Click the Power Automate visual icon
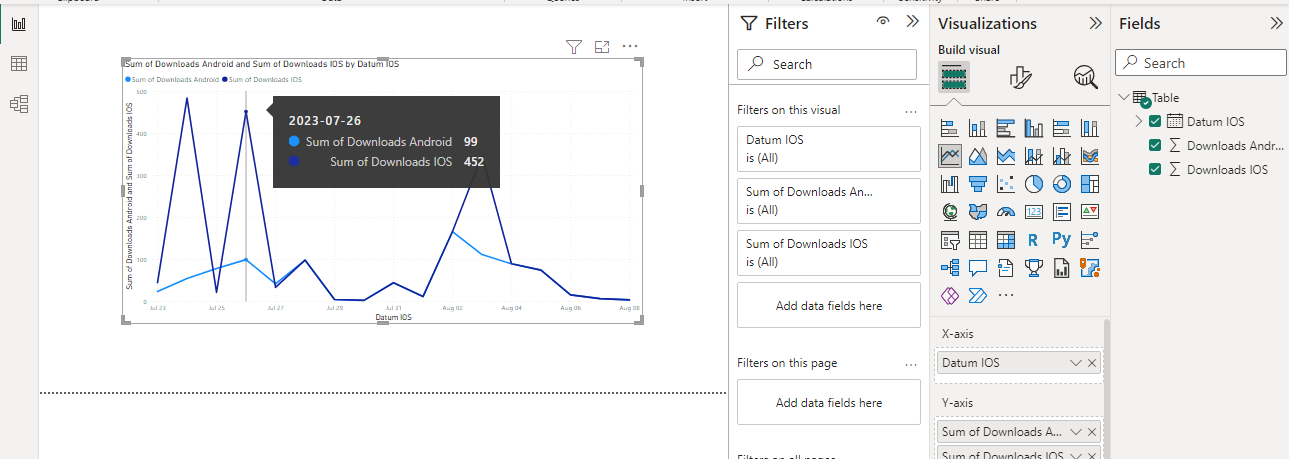The width and height of the screenshot is (1289, 459). [978, 296]
